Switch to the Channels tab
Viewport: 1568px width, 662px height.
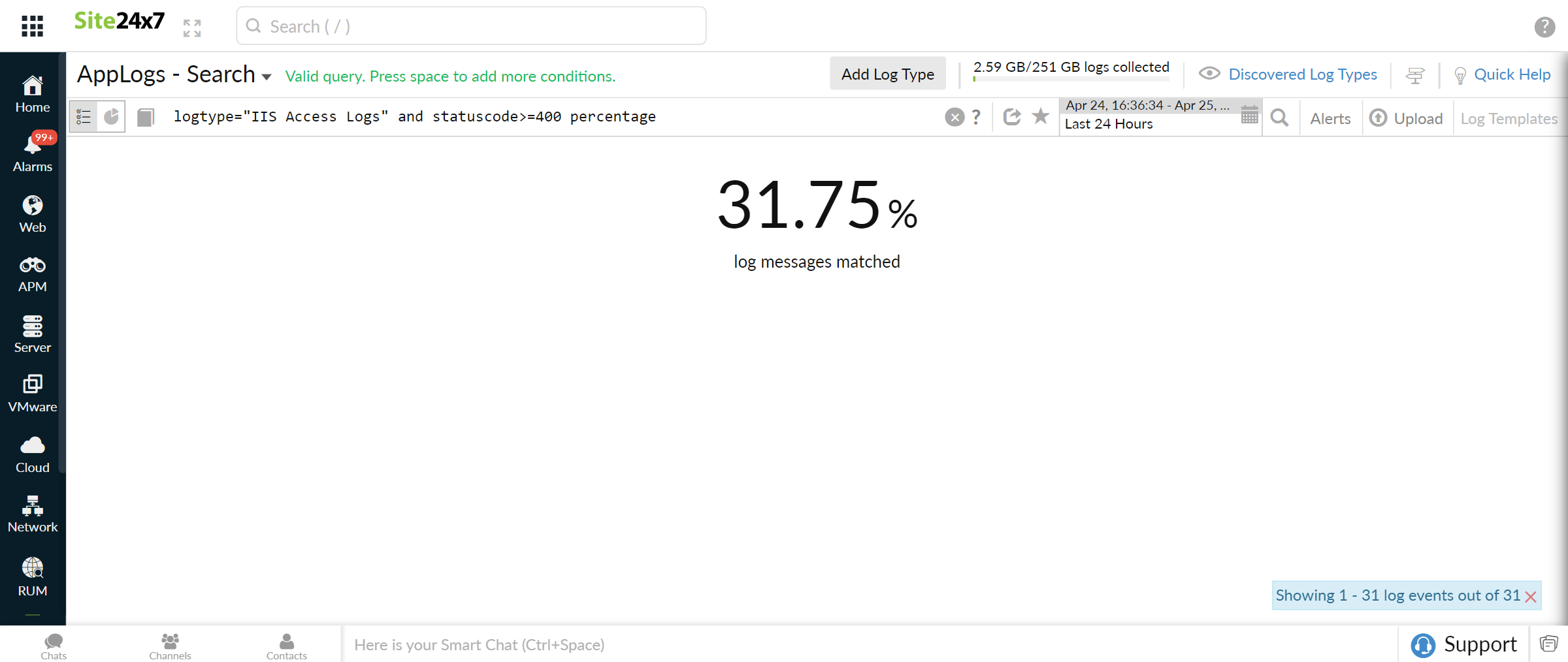[x=170, y=646]
